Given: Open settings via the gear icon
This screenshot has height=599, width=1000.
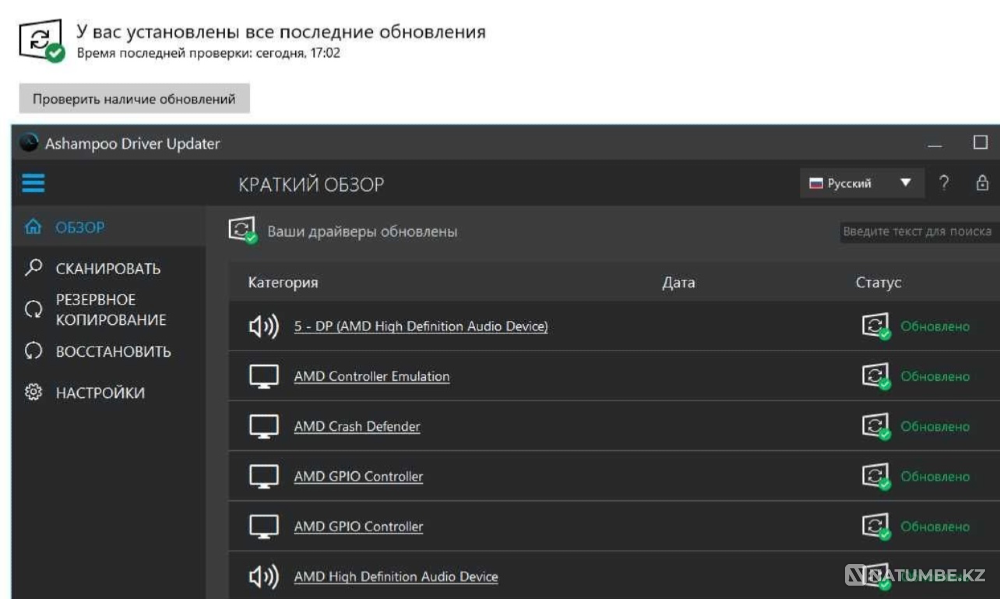Looking at the screenshot, I should pyautogui.click(x=31, y=392).
